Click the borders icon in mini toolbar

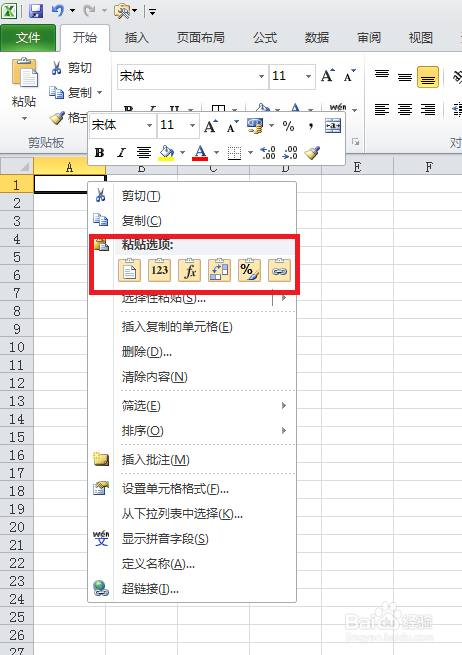click(x=234, y=153)
